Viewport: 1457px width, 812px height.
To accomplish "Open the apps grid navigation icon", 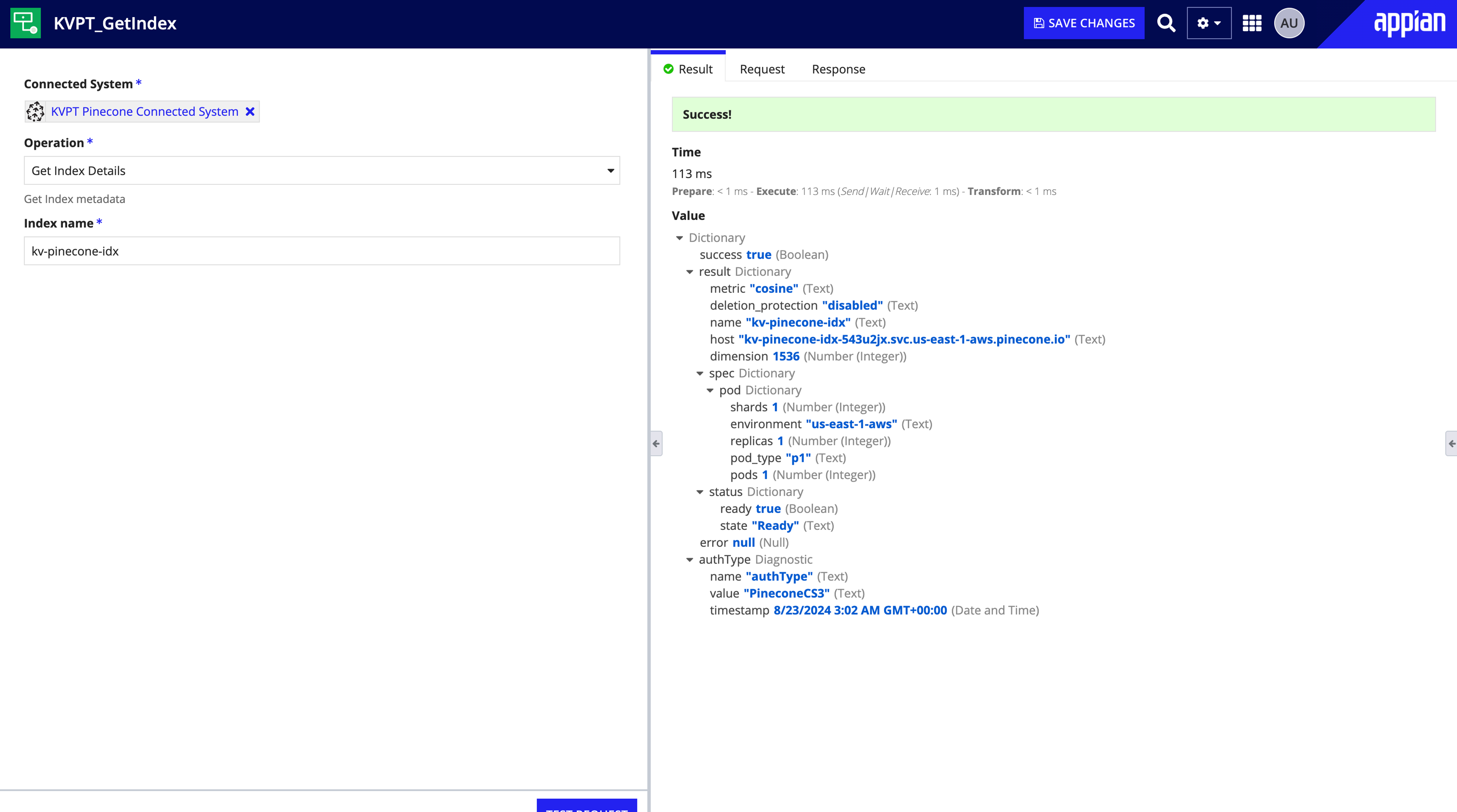I will [1252, 23].
